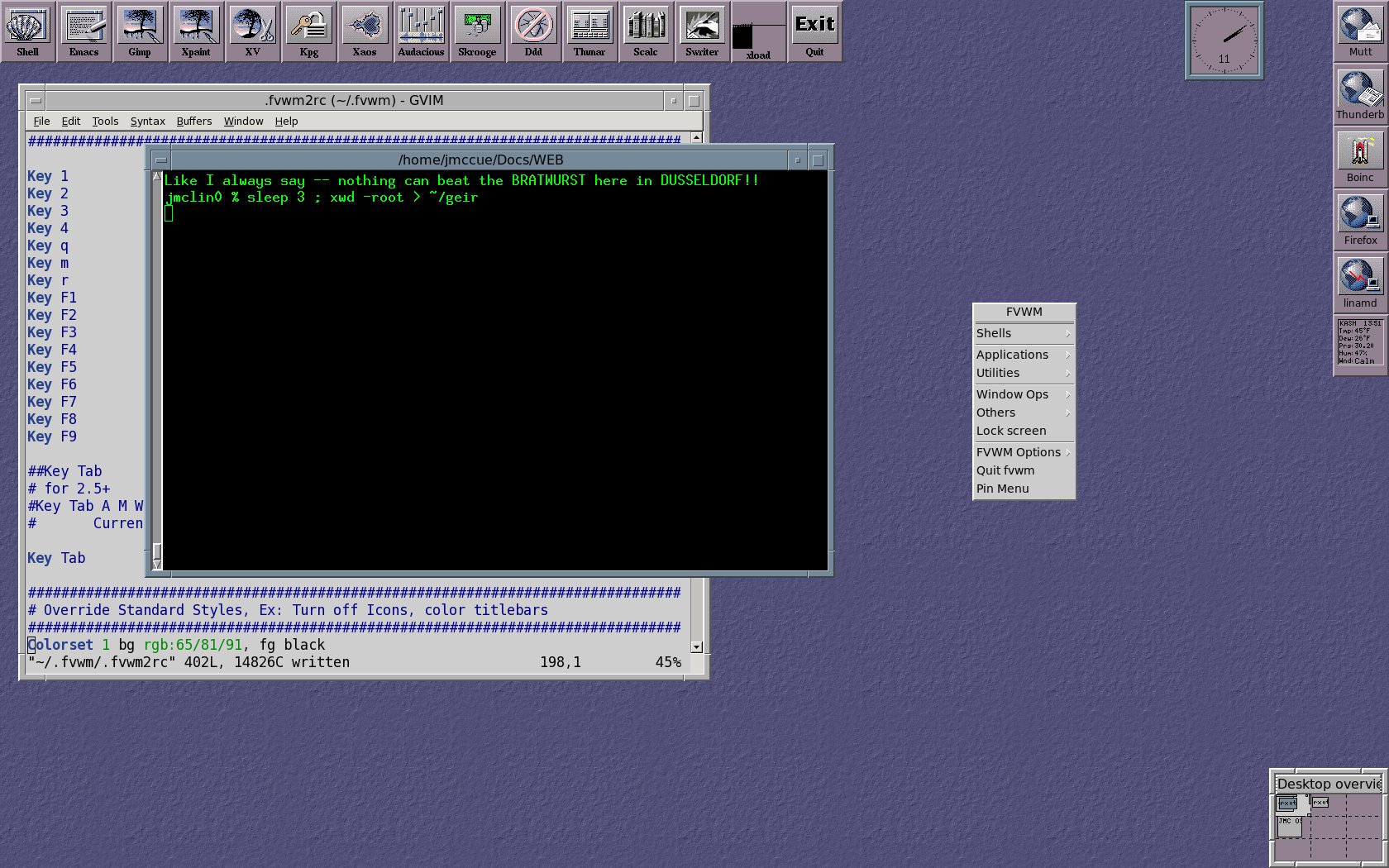The height and width of the screenshot is (868, 1389).
Task: Start Gimp from the button bar
Action: pos(141,31)
